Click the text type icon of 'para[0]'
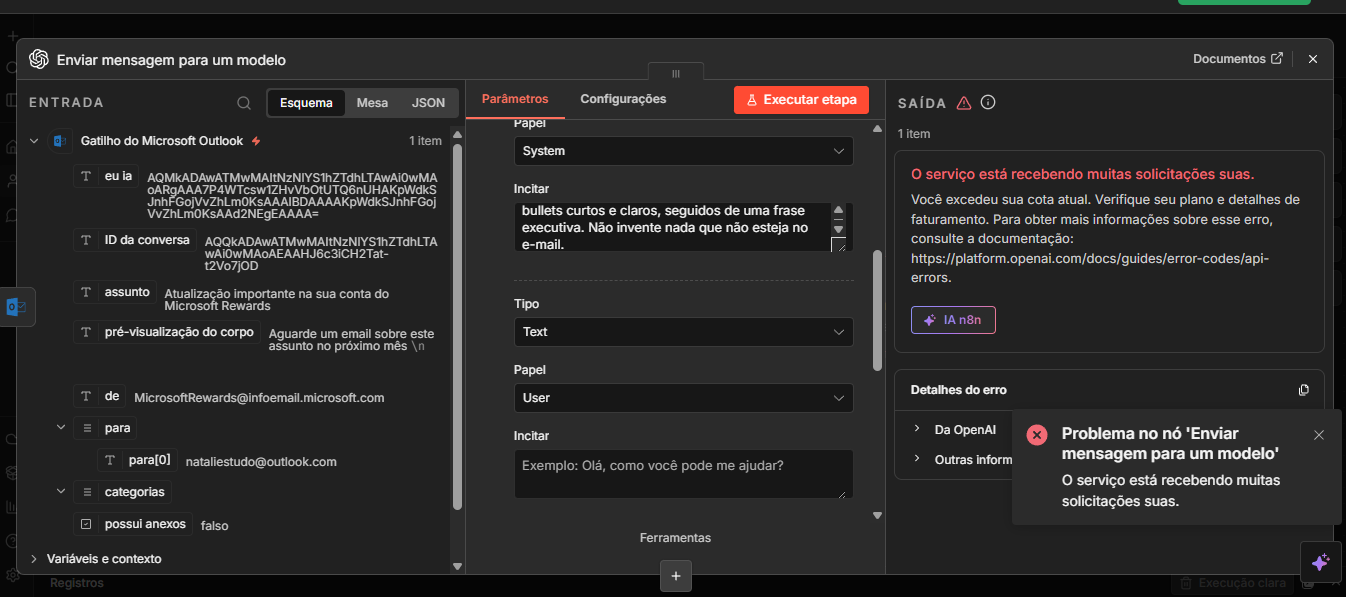 point(111,460)
